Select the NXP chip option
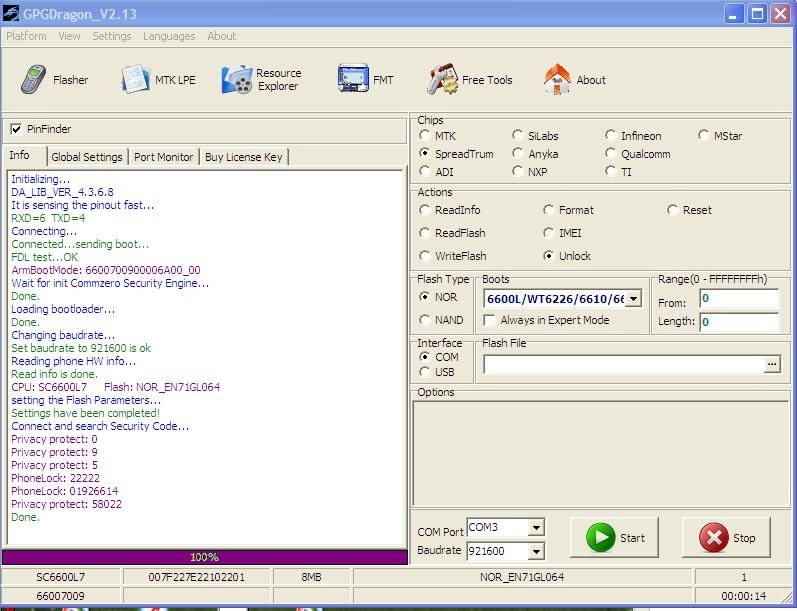 [517, 171]
